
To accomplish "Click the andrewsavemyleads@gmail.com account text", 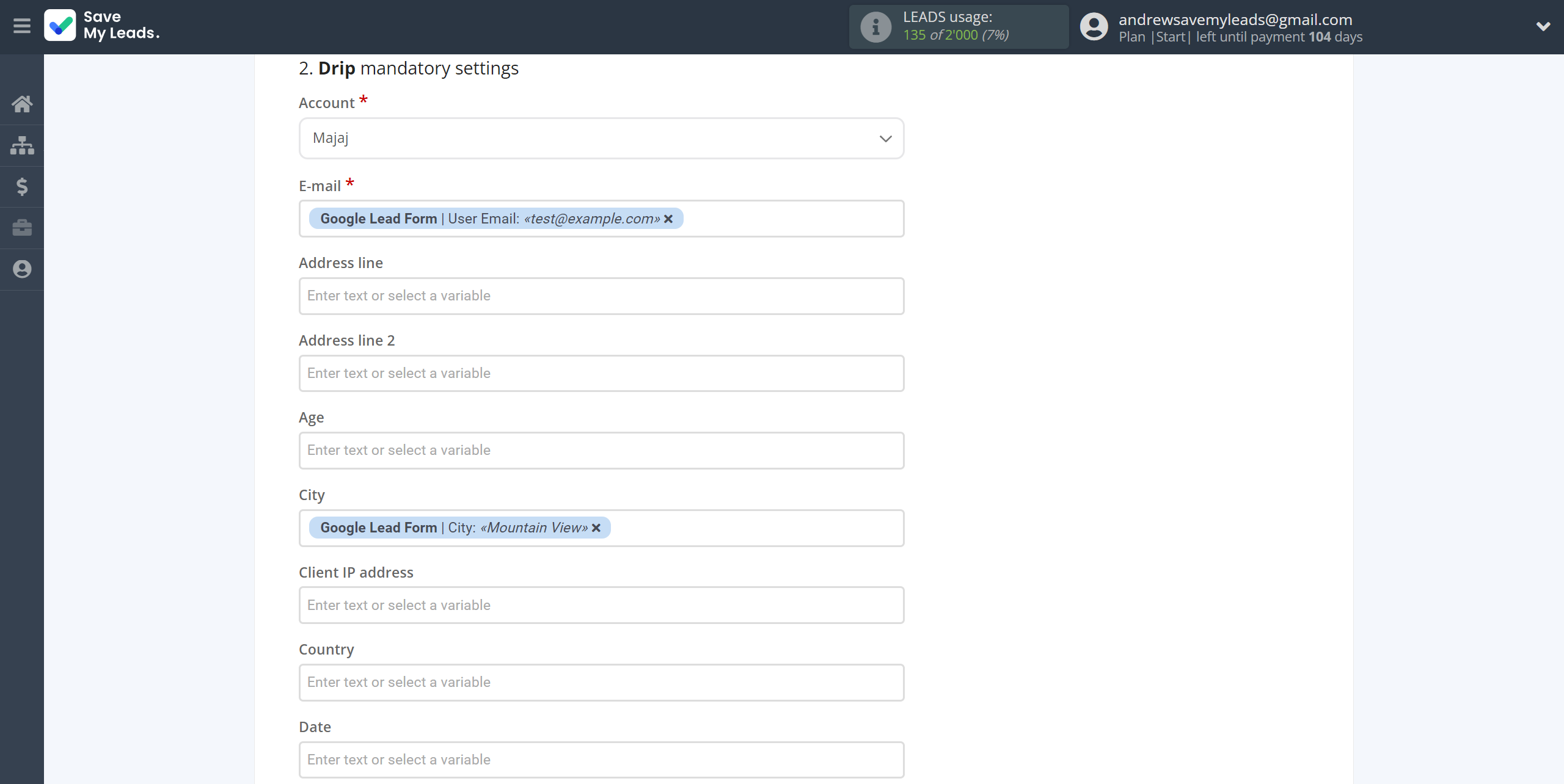I will click(x=1235, y=20).
